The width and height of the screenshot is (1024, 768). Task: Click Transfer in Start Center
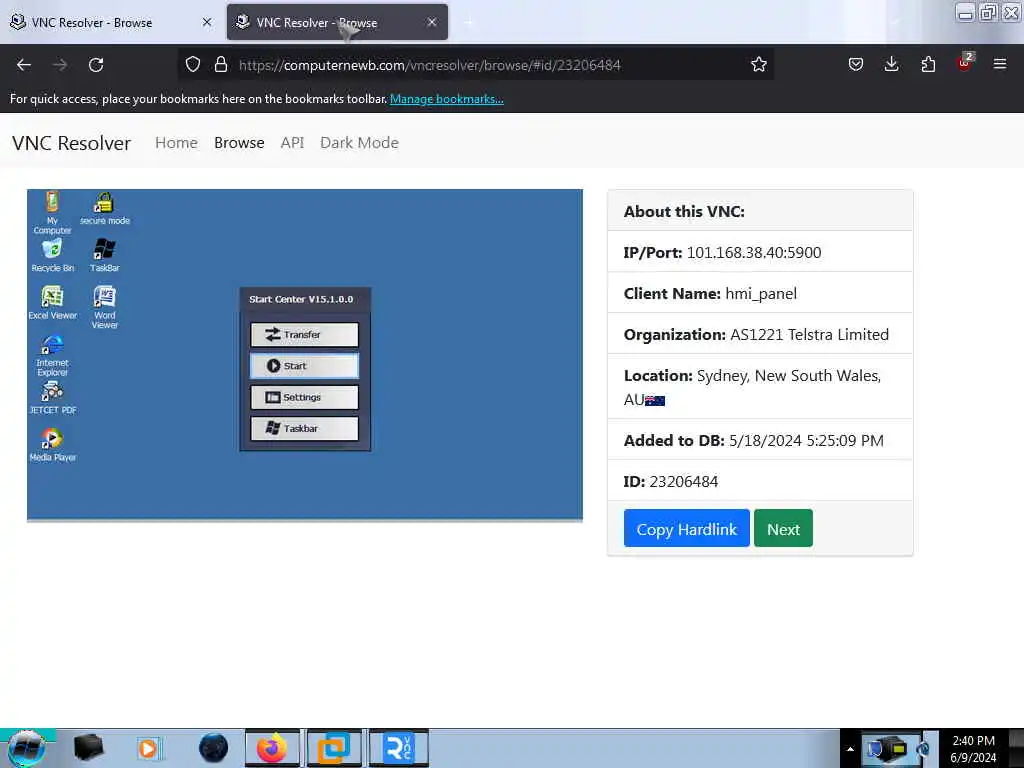(304, 334)
